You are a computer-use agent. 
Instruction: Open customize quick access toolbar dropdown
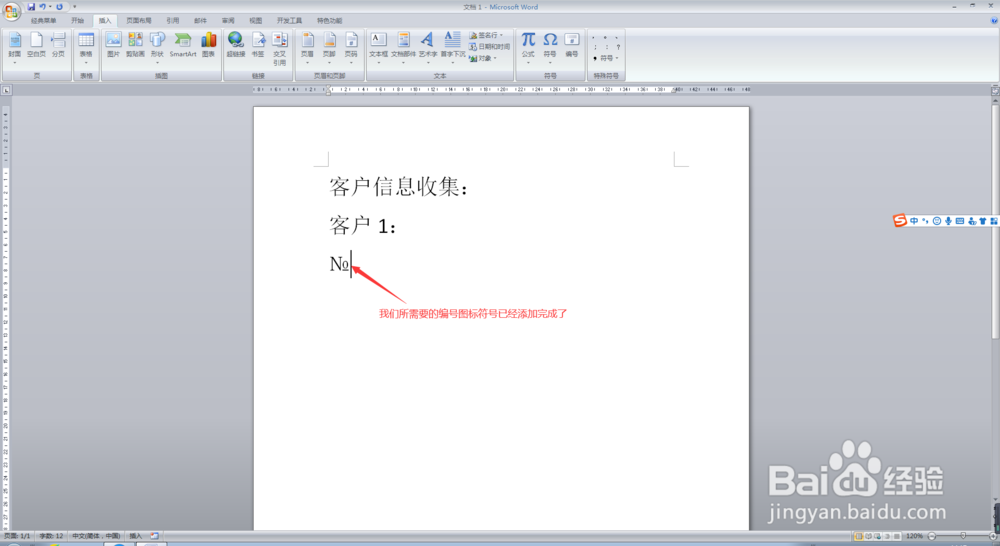[75, 7]
